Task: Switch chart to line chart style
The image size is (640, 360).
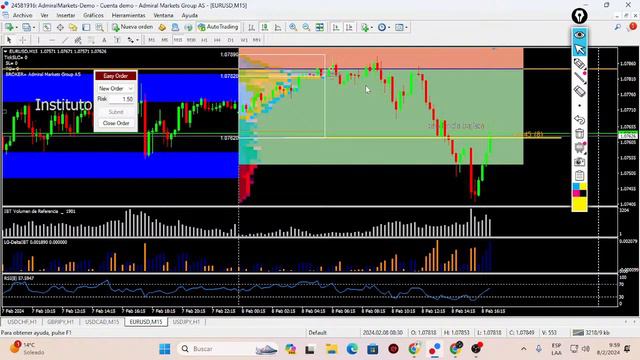Action: pyautogui.click(x=278, y=27)
